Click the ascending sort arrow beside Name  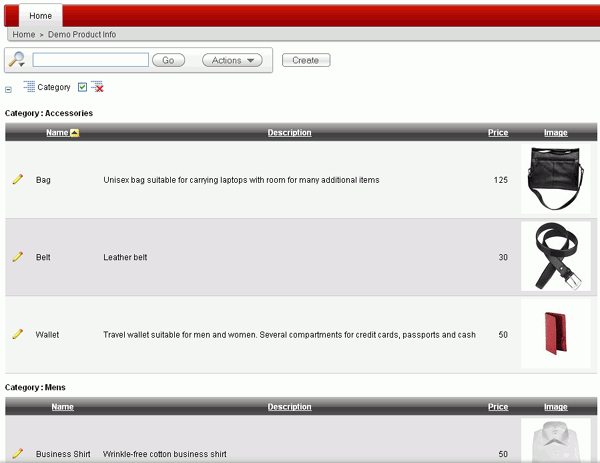click(75, 133)
